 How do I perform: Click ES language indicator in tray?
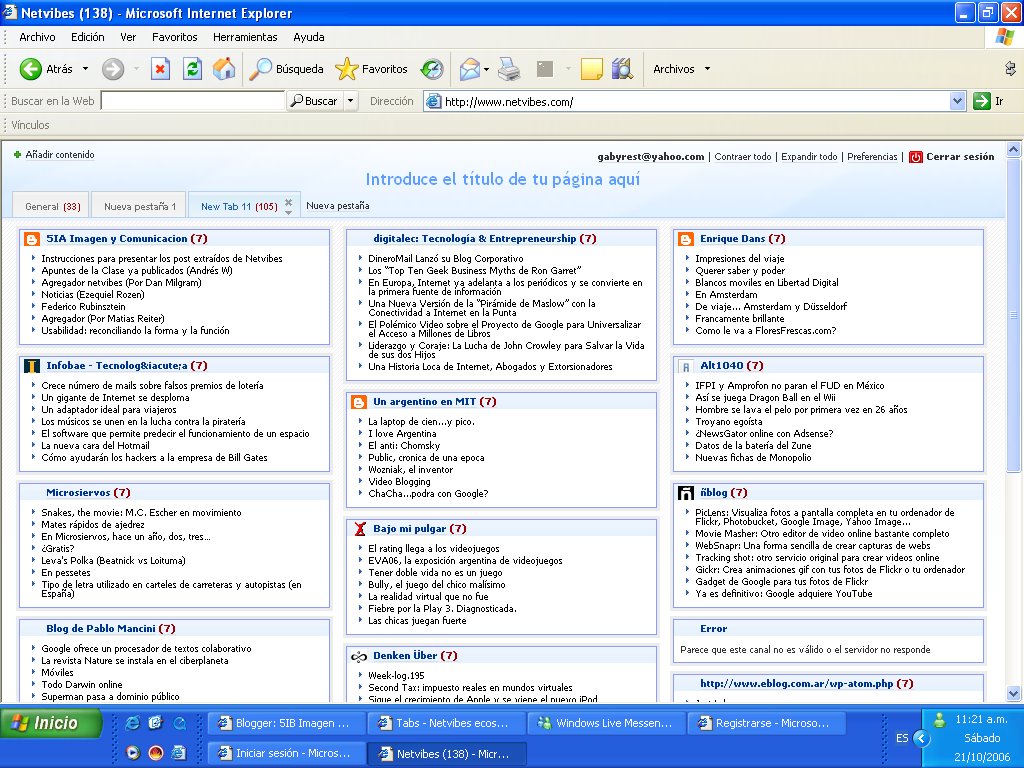click(x=902, y=738)
